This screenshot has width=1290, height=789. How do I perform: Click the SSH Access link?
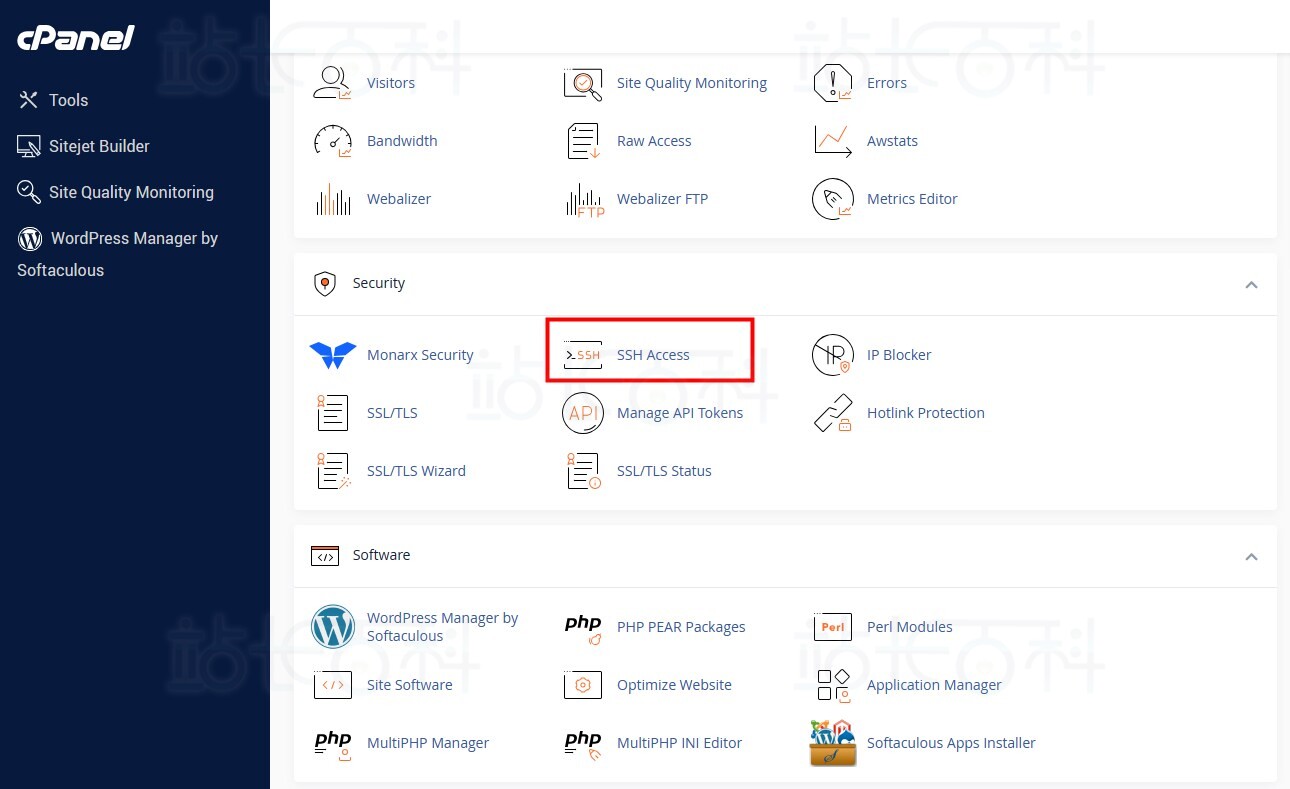point(653,355)
